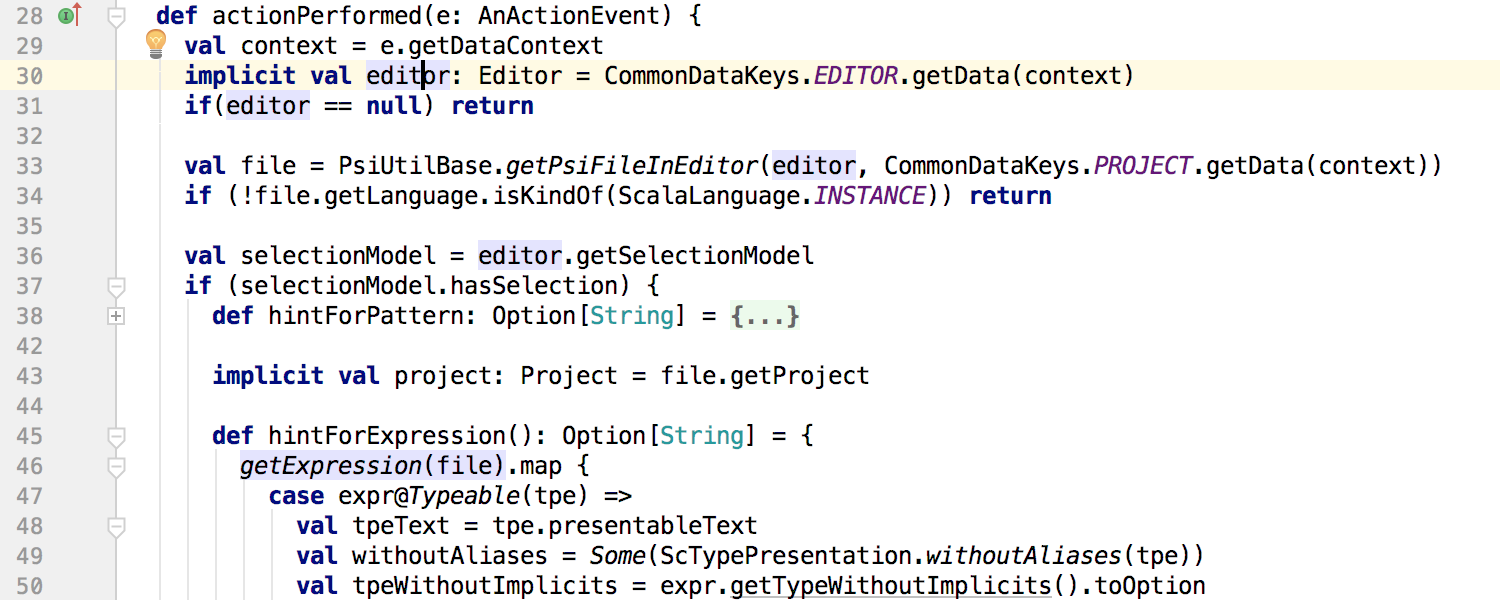Collapse the selectionModel.hasSelection if block
1500x600 pixels.
[117, 286]
